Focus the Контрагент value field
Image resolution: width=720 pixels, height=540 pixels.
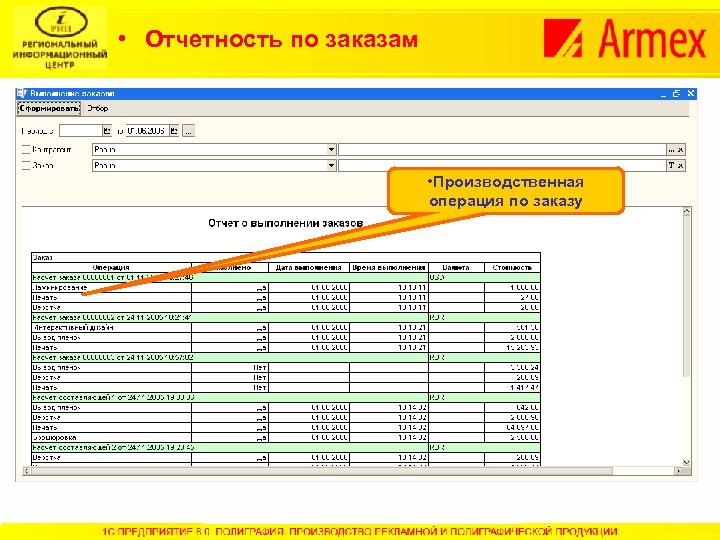point(502,150)
